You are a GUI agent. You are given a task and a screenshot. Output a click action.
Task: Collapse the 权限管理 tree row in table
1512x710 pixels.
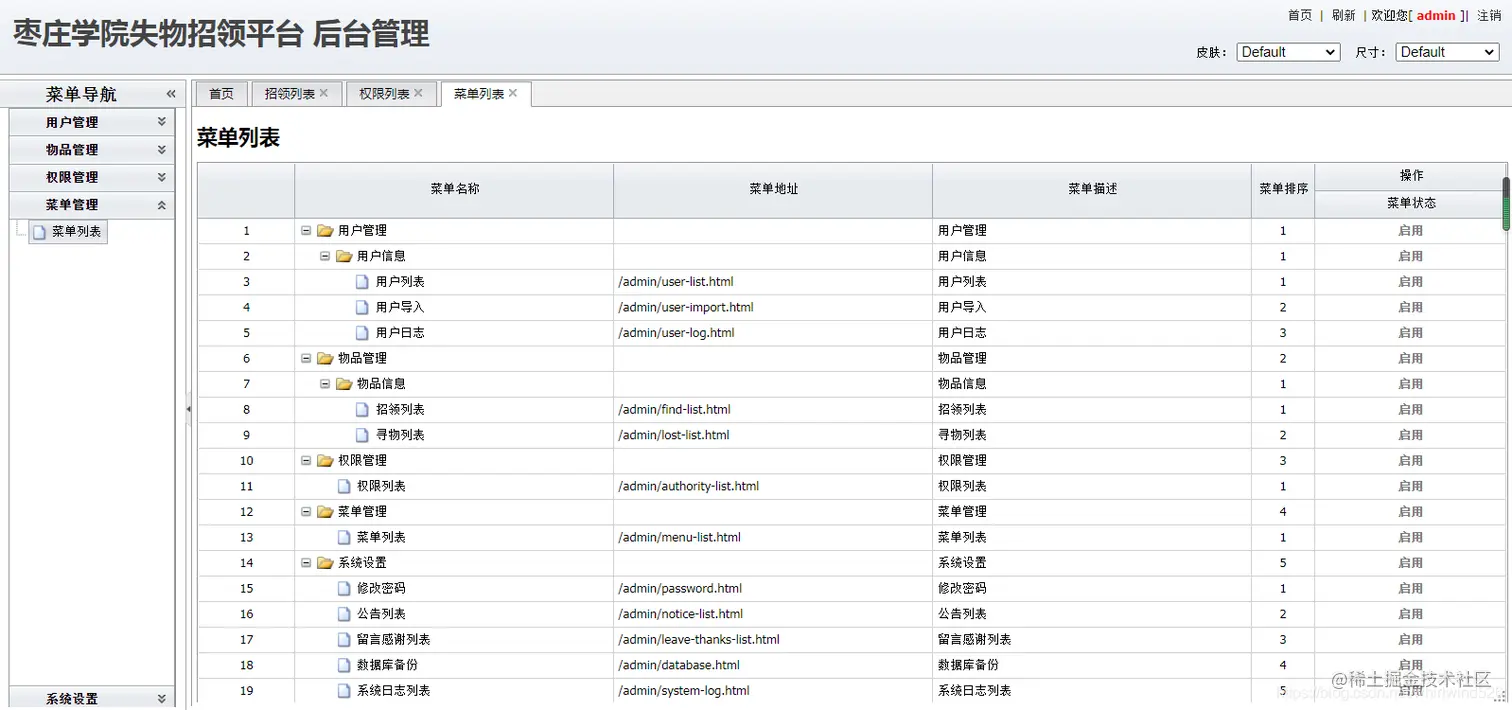coord(306,460)
